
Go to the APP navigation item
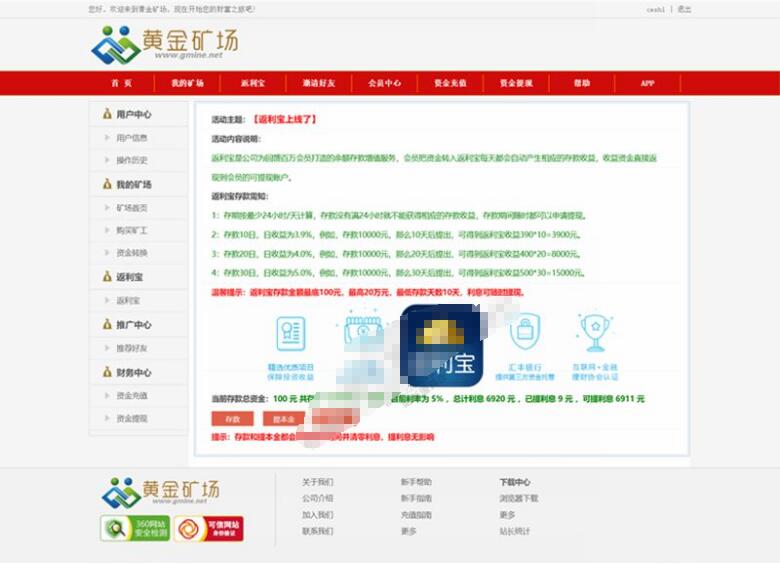pyautogui.click(x=647, y=83)
